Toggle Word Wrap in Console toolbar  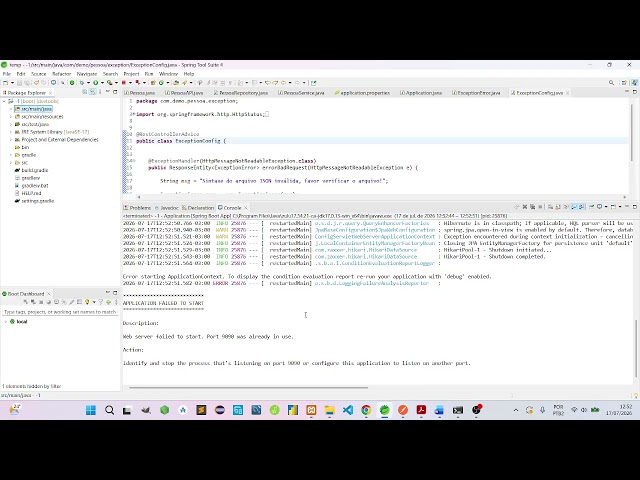pos(566,207)
